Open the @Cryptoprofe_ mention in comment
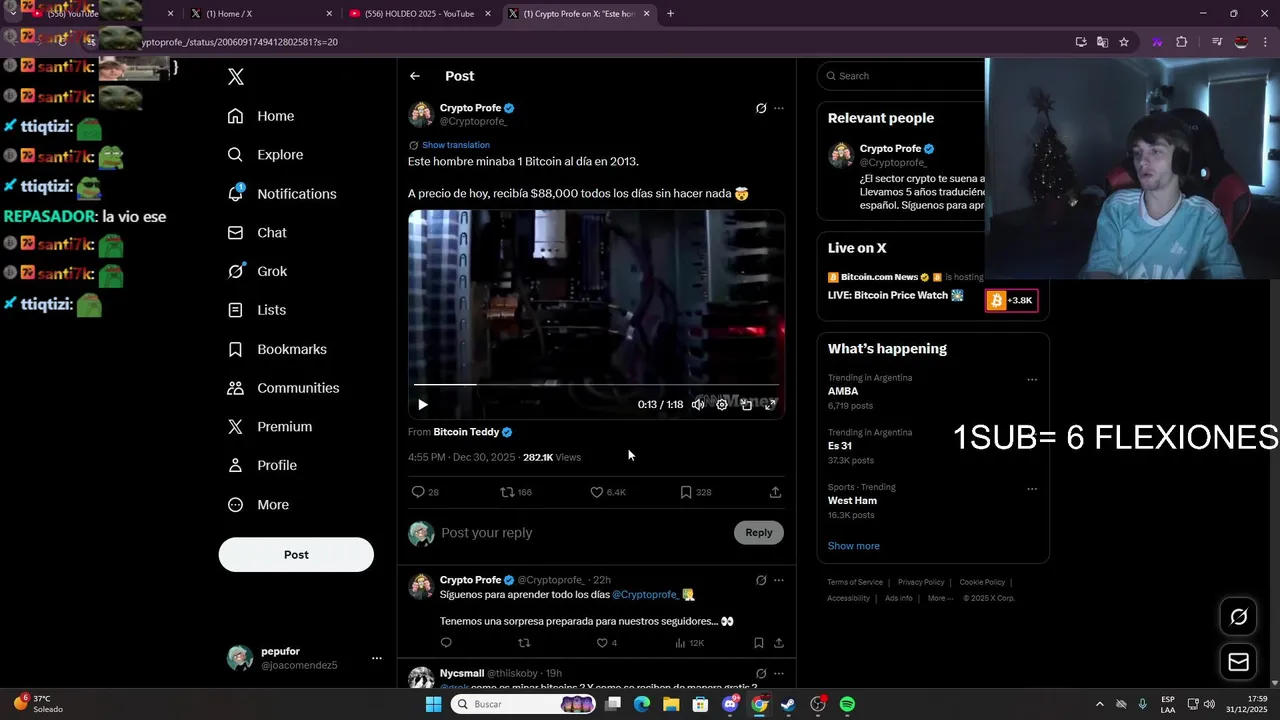Image resolution: width=1280 pixels, height=720 pixels. pyautogui.click(x=645, y=594)
